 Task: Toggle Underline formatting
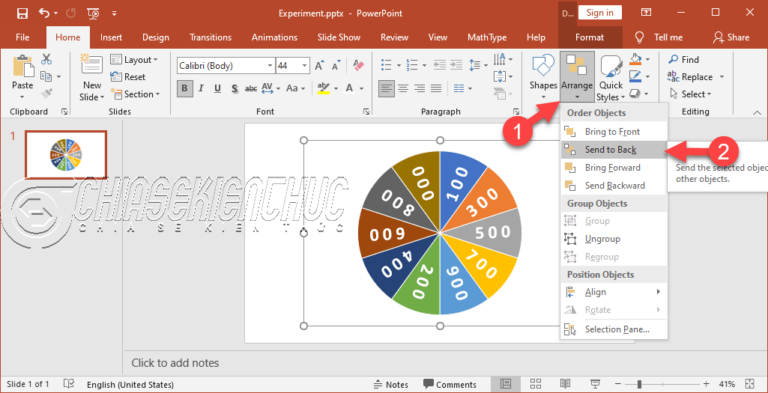[217, 89]
